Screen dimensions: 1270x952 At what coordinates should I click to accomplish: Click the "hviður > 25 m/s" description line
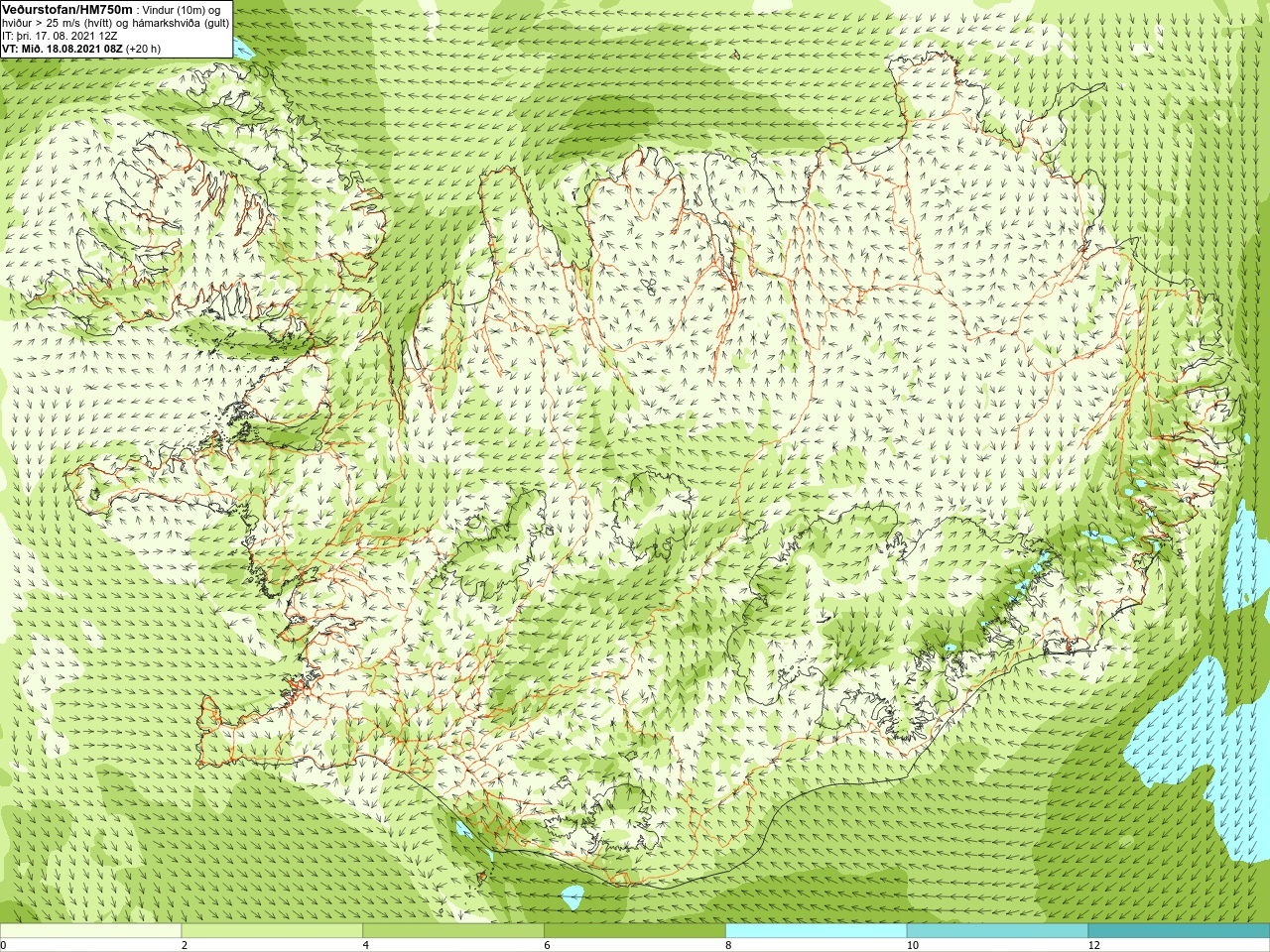point(115,22)
